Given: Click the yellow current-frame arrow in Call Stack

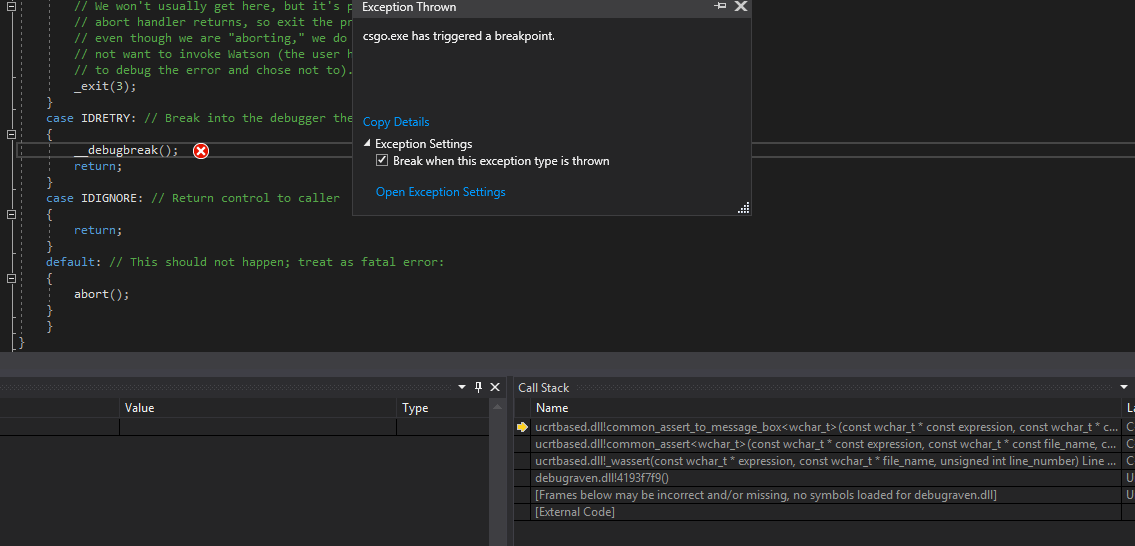Looking at the screenshot, I should click(522, 427).
